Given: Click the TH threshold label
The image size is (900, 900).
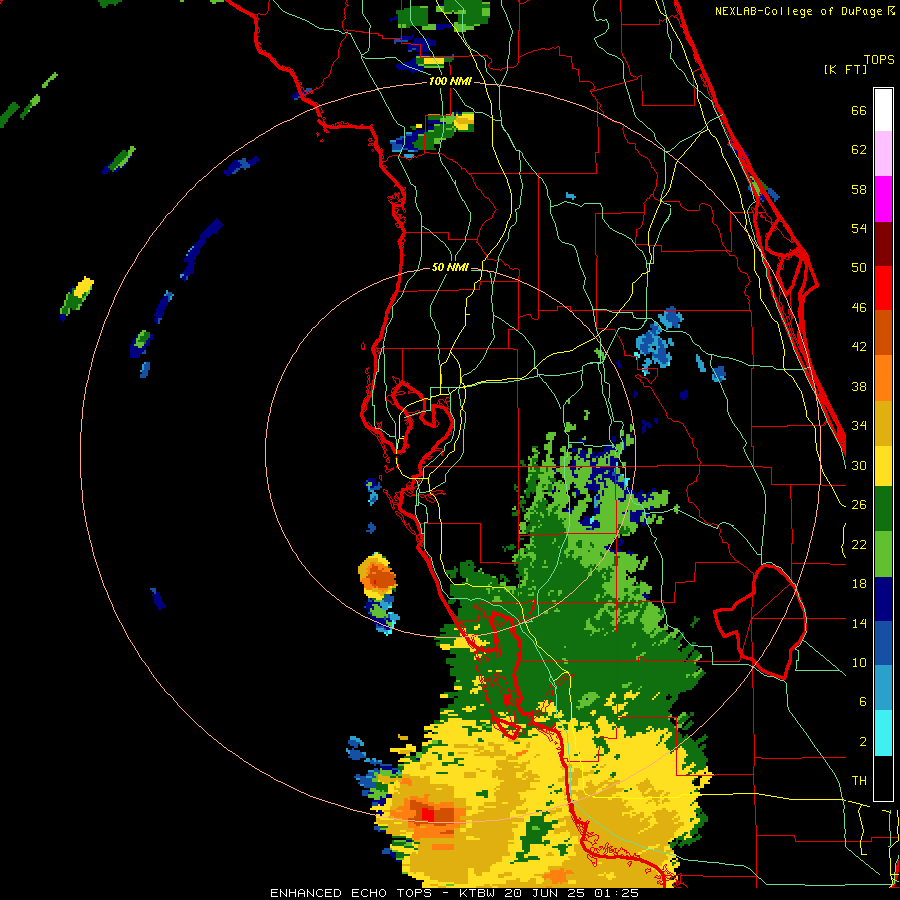Looking at the screenshot, I should click(859, 781).
